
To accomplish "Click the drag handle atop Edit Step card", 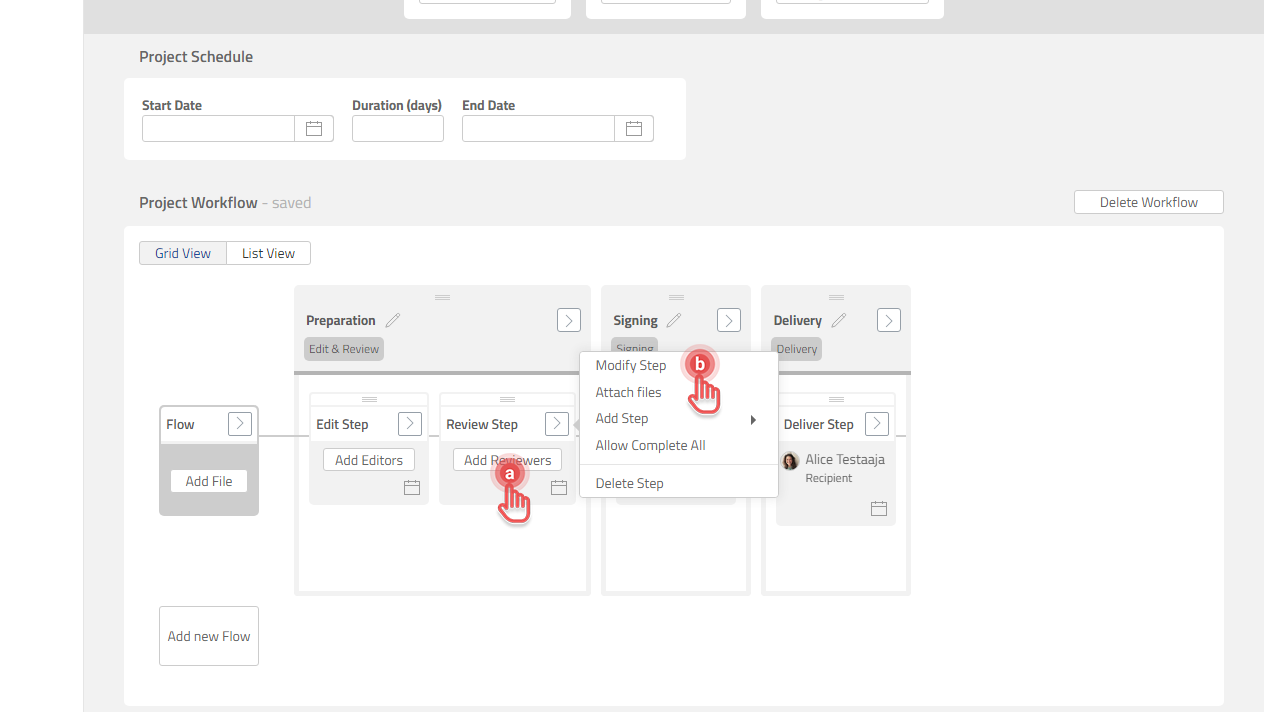I will [368, 397].
